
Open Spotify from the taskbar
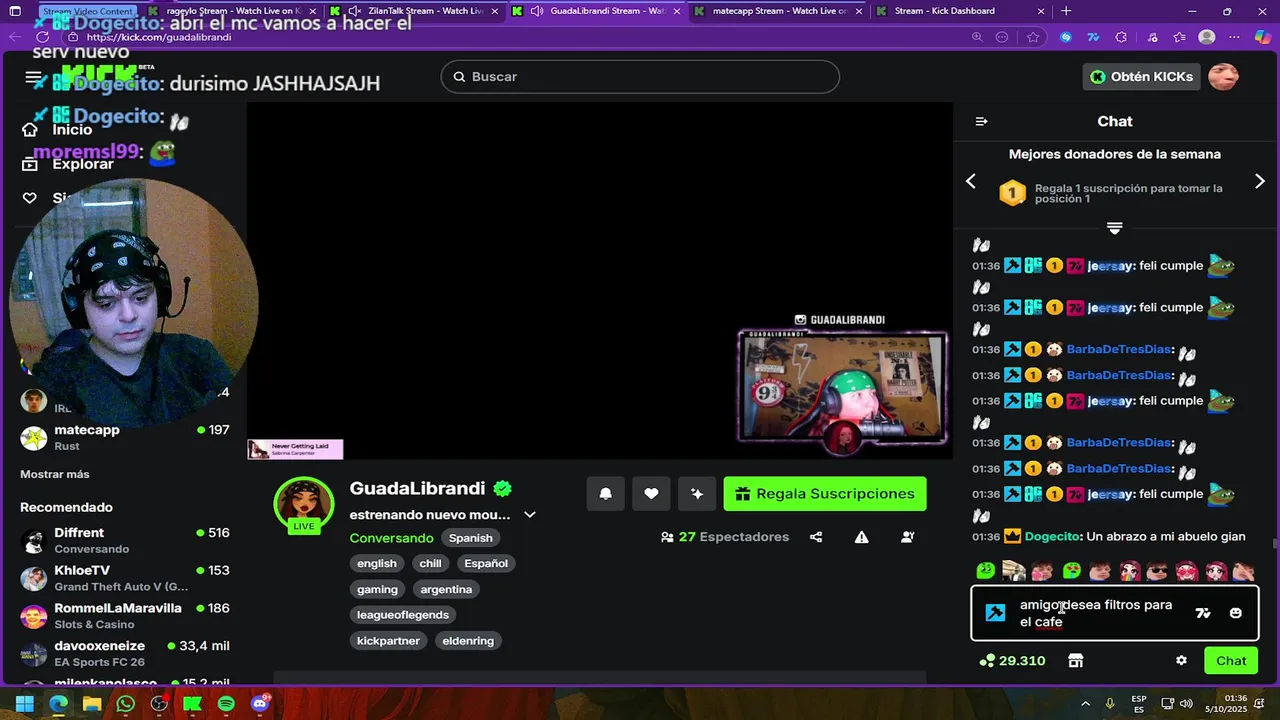226,704
